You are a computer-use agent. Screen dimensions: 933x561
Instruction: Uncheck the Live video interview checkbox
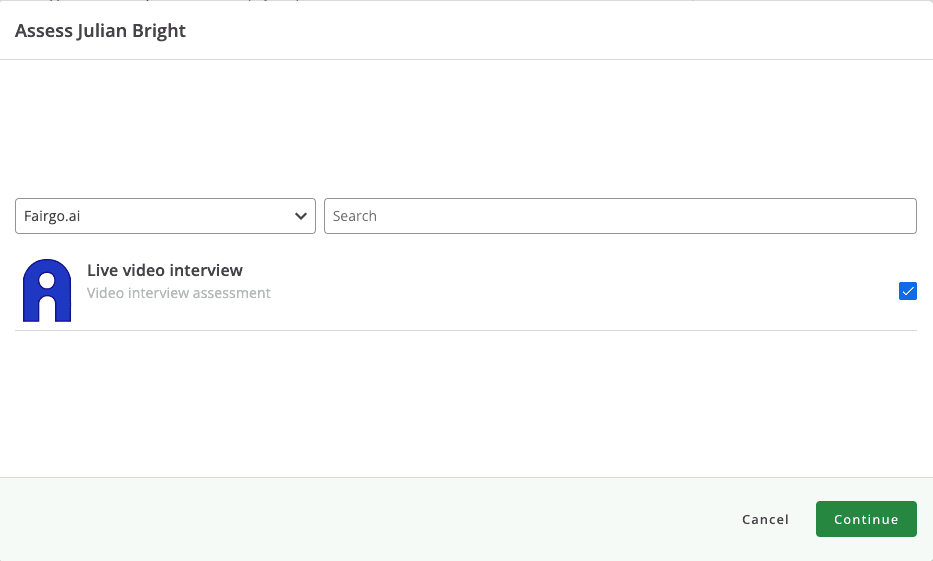908,291
